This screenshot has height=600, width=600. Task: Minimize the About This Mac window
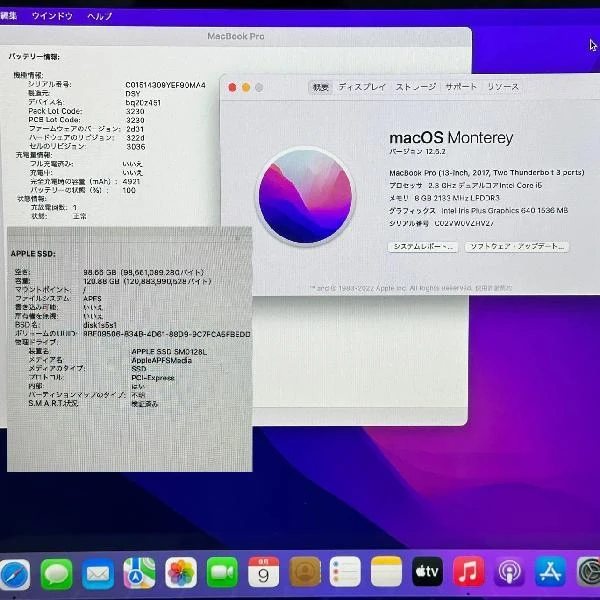[246, 87]
